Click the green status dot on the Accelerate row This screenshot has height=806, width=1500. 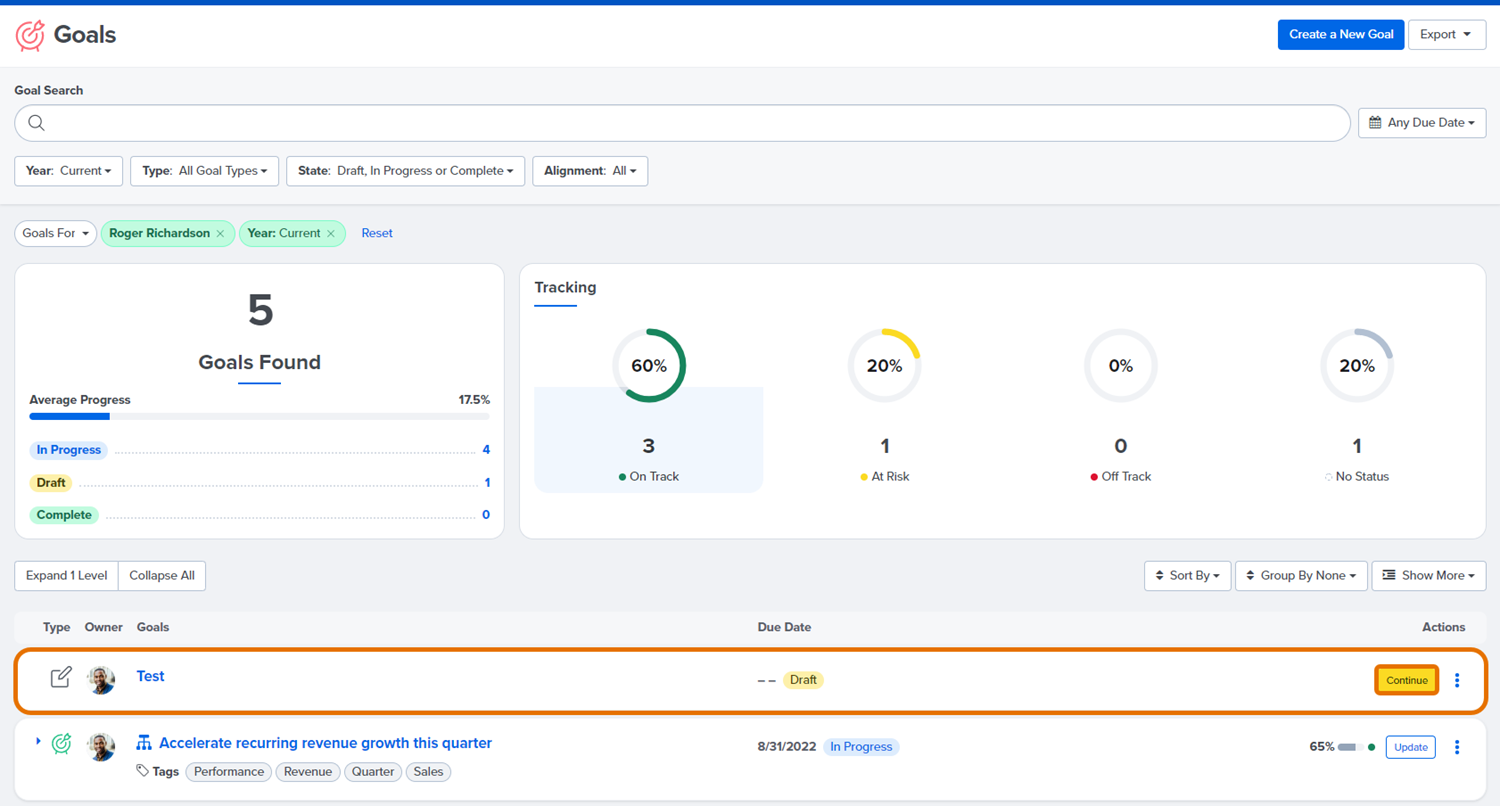(1371, 747)
